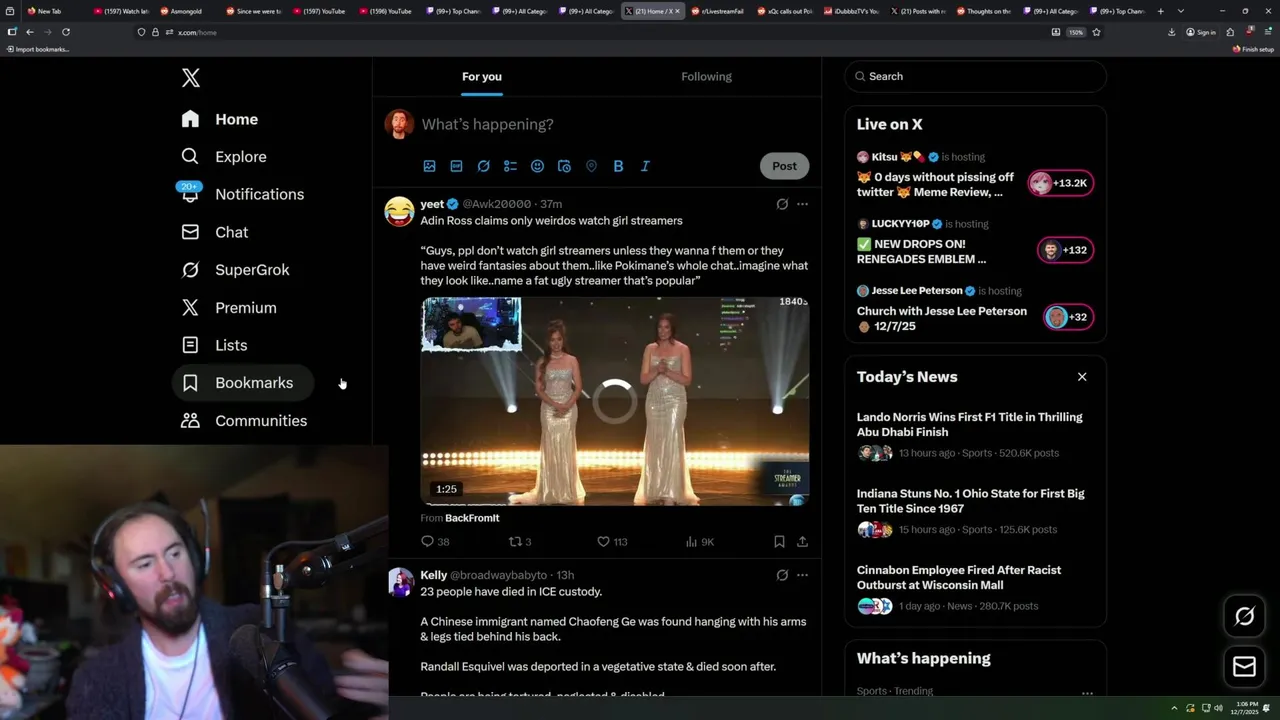
Task: Expand the list all tabs chevron
Action: pyautogui.click(x=1181, y=11)
